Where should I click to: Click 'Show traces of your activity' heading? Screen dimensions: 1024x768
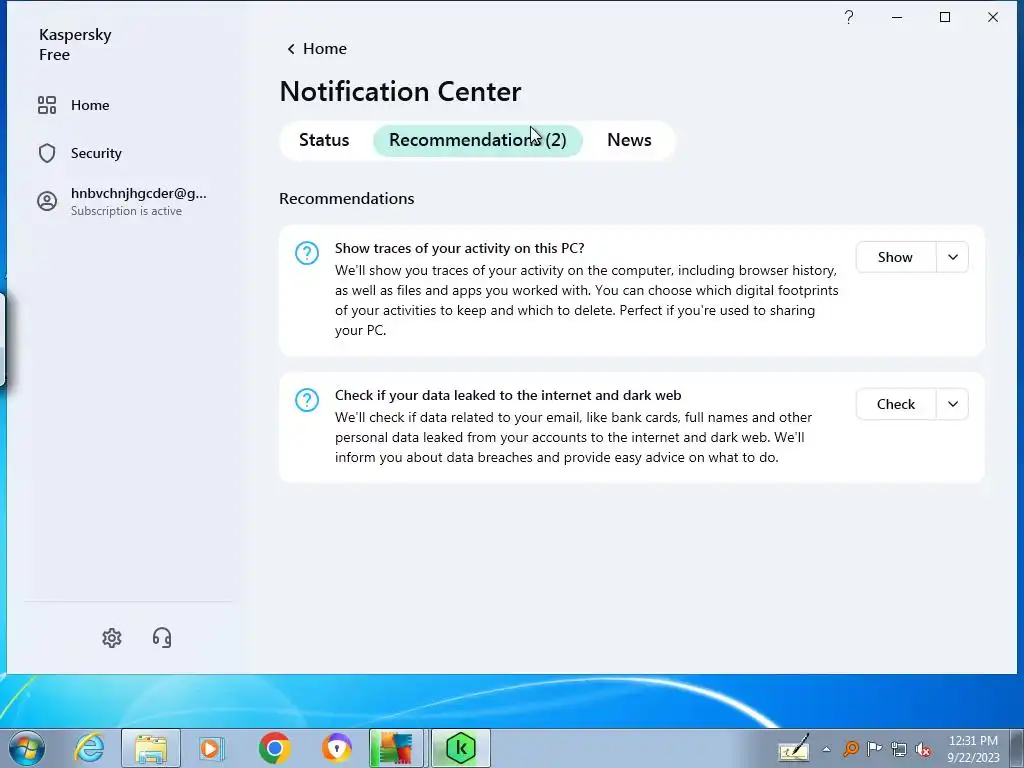(x=459, y=248)
